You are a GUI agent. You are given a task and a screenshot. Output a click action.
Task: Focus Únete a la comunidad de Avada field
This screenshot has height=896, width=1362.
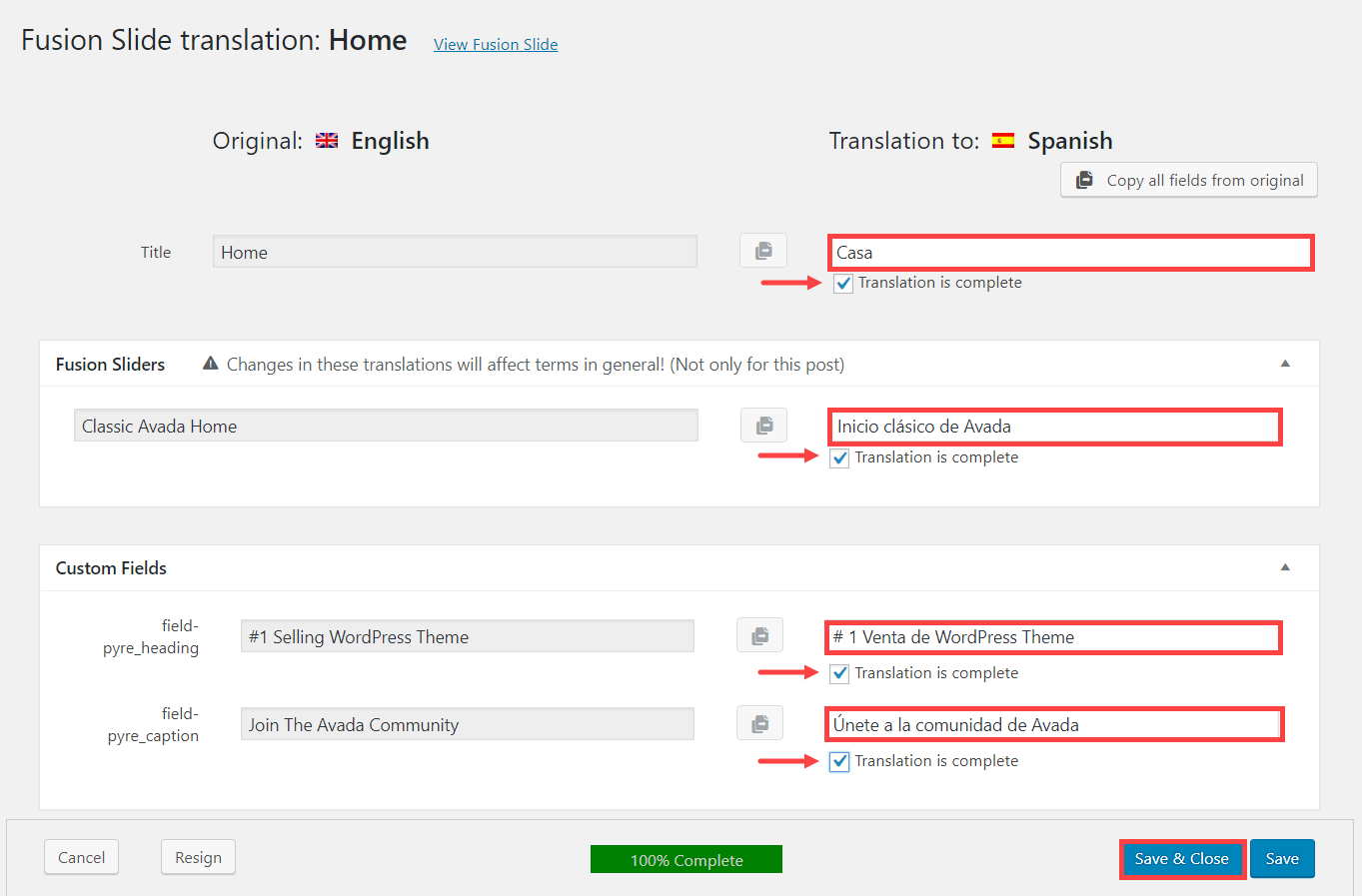[x=1054, y=725]
